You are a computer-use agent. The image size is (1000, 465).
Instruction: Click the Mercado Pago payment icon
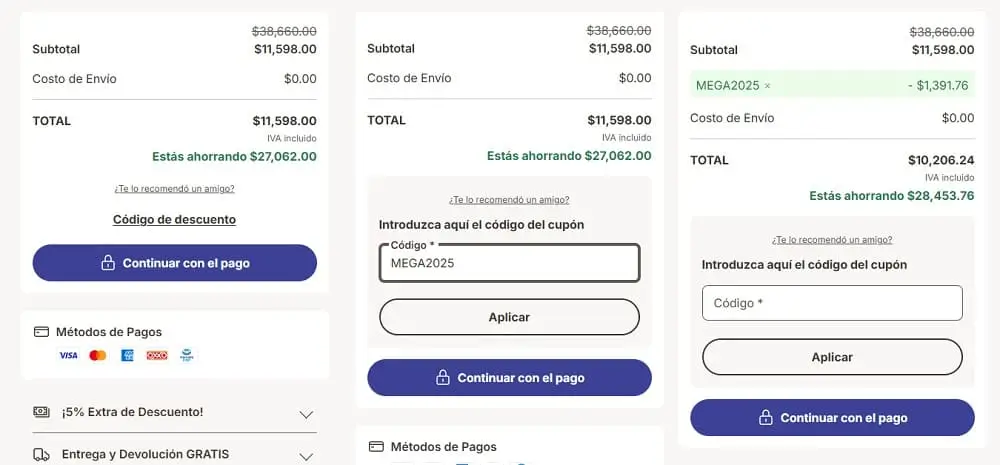187,355
